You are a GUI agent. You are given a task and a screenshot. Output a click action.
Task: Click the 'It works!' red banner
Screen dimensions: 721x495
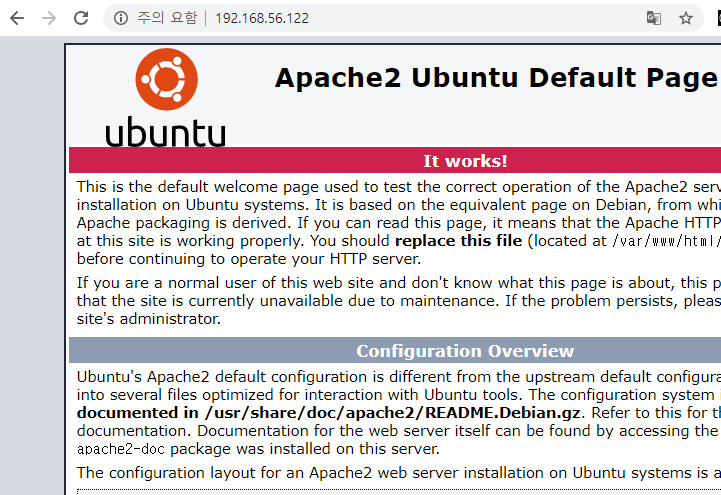(395, 160)
